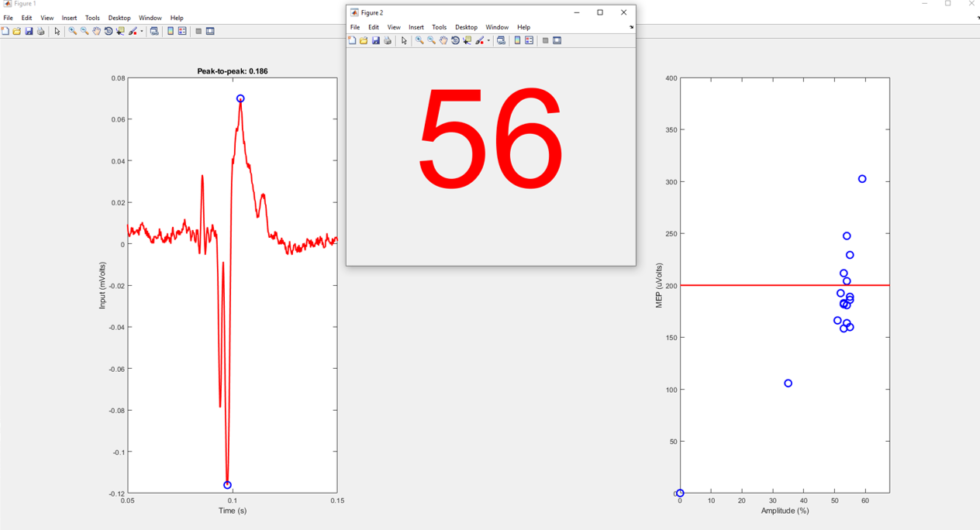
Task: Open Insert menu in Figure 2
Action: 415,27
